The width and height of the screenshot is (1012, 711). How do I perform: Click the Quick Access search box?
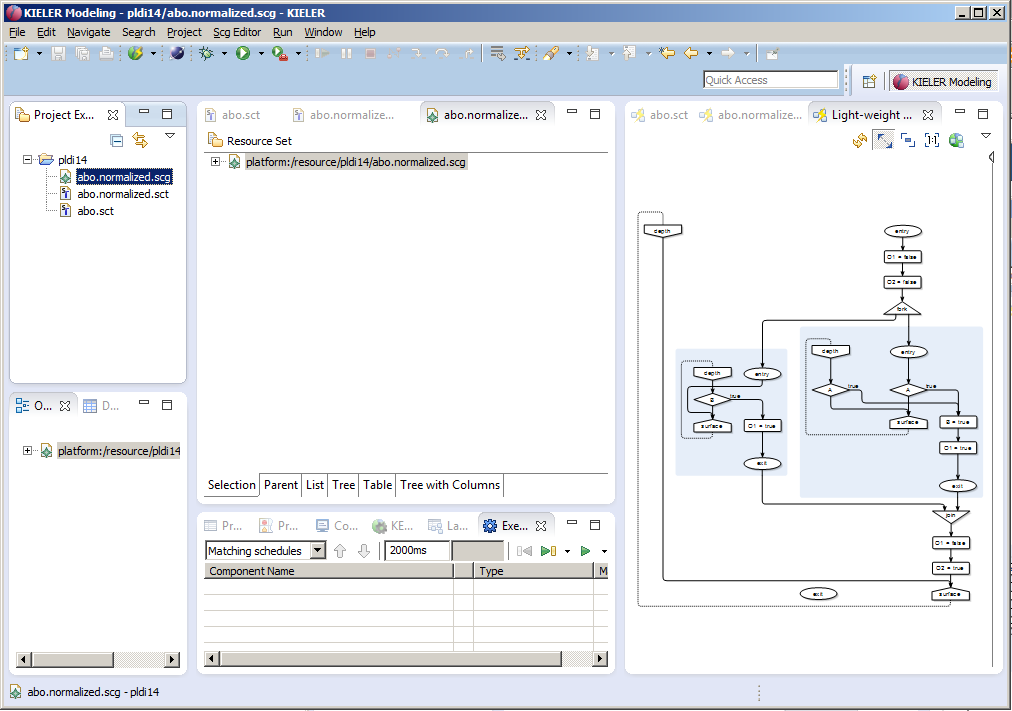pyautogui.click(x=770, y=80)
